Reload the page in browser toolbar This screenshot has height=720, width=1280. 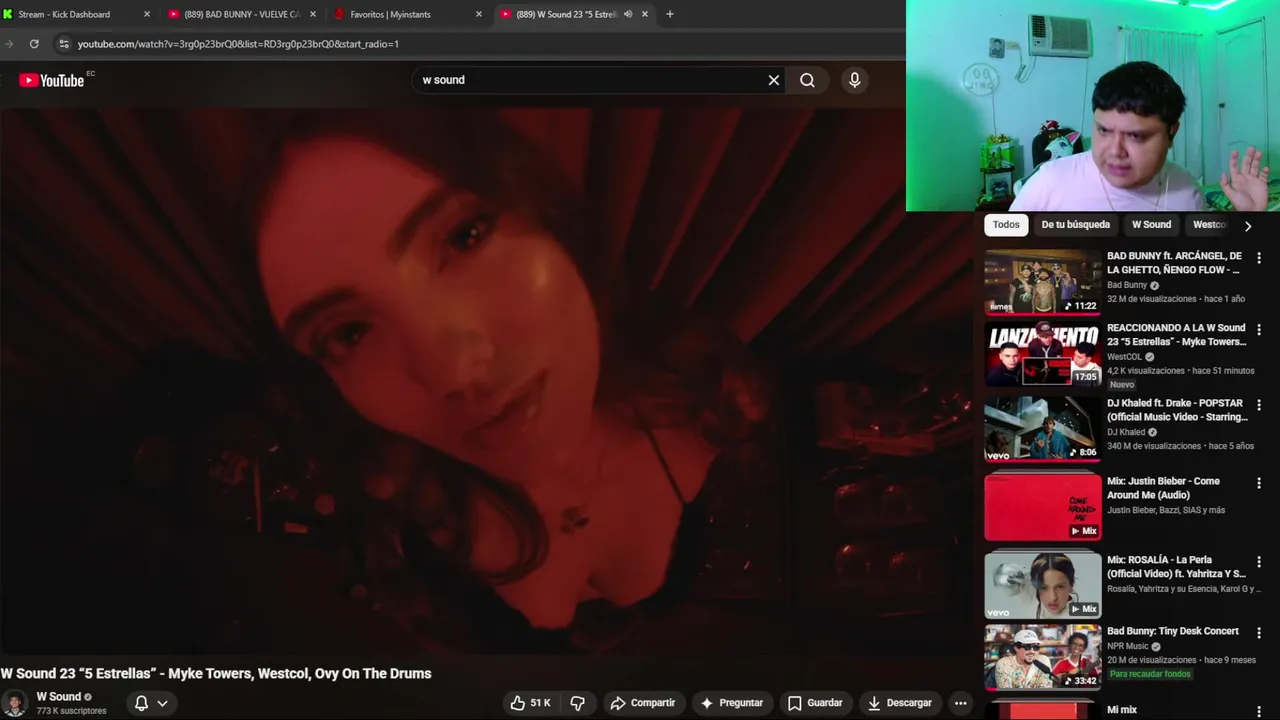tap(34, 44)
